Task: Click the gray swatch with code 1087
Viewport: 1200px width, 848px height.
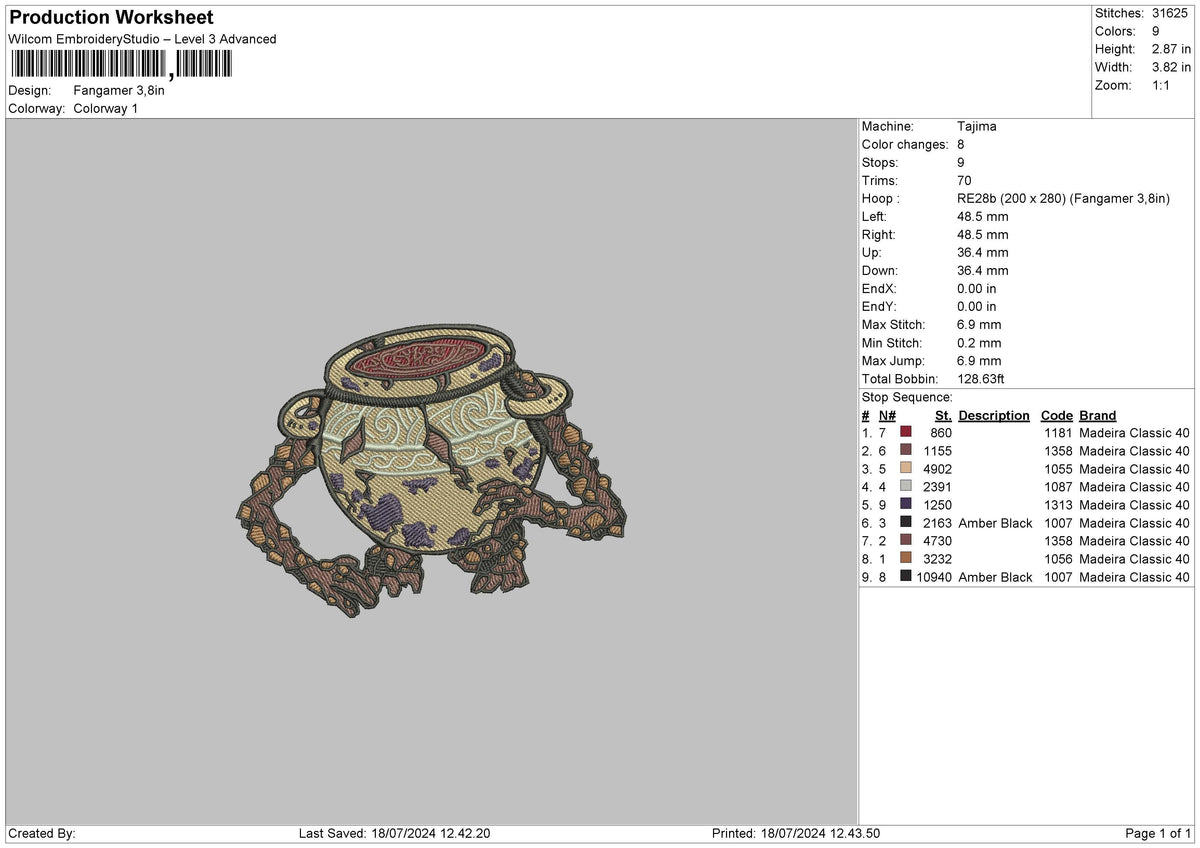Action: click(905, 487)
